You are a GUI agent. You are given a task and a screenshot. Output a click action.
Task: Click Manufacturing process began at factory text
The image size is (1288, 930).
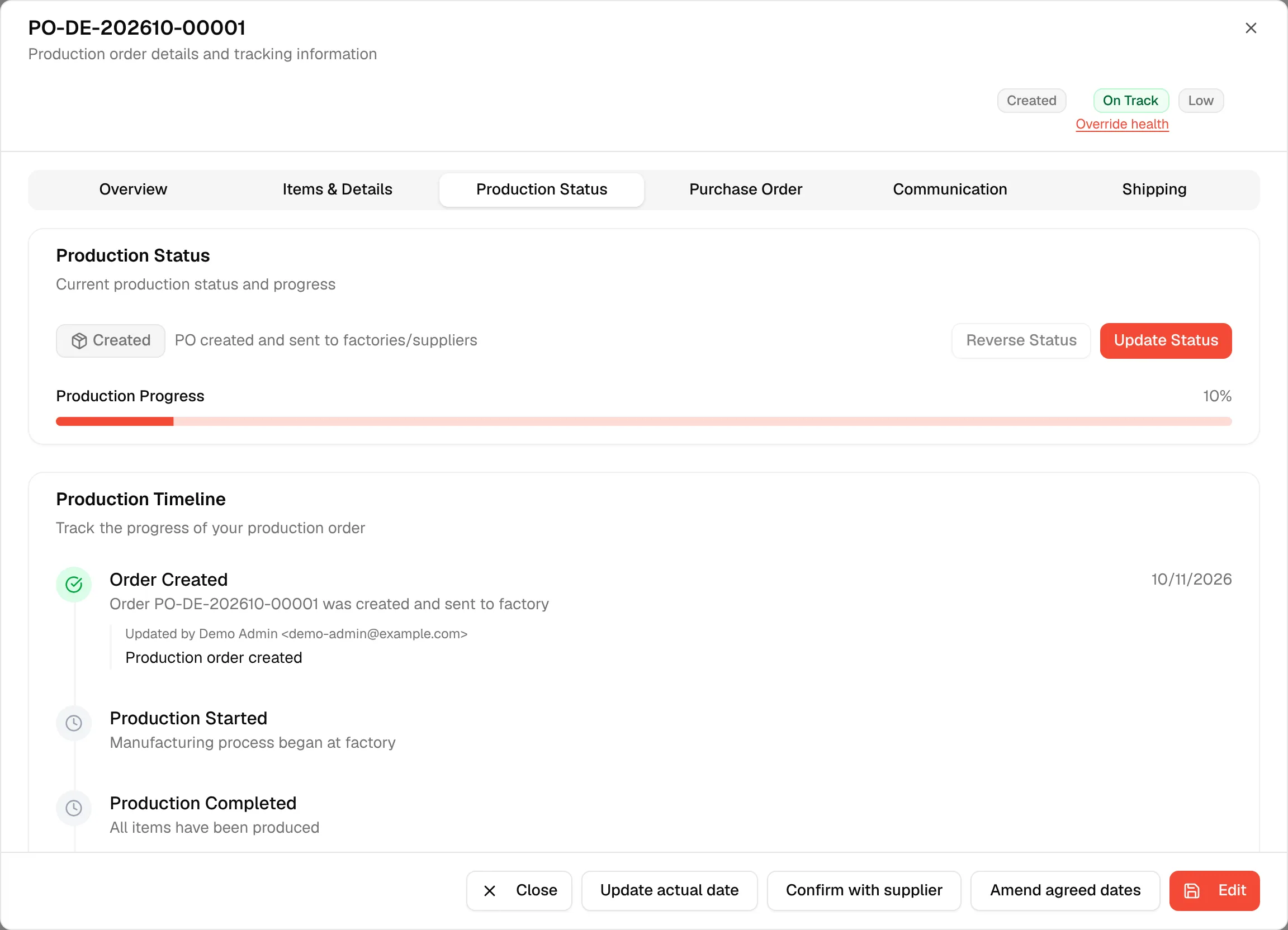(x=252, y=743)
